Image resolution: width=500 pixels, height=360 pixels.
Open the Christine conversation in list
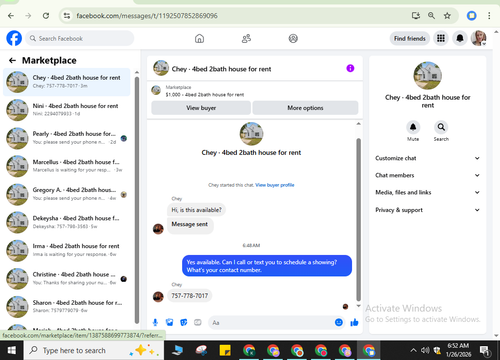[67, 278]
